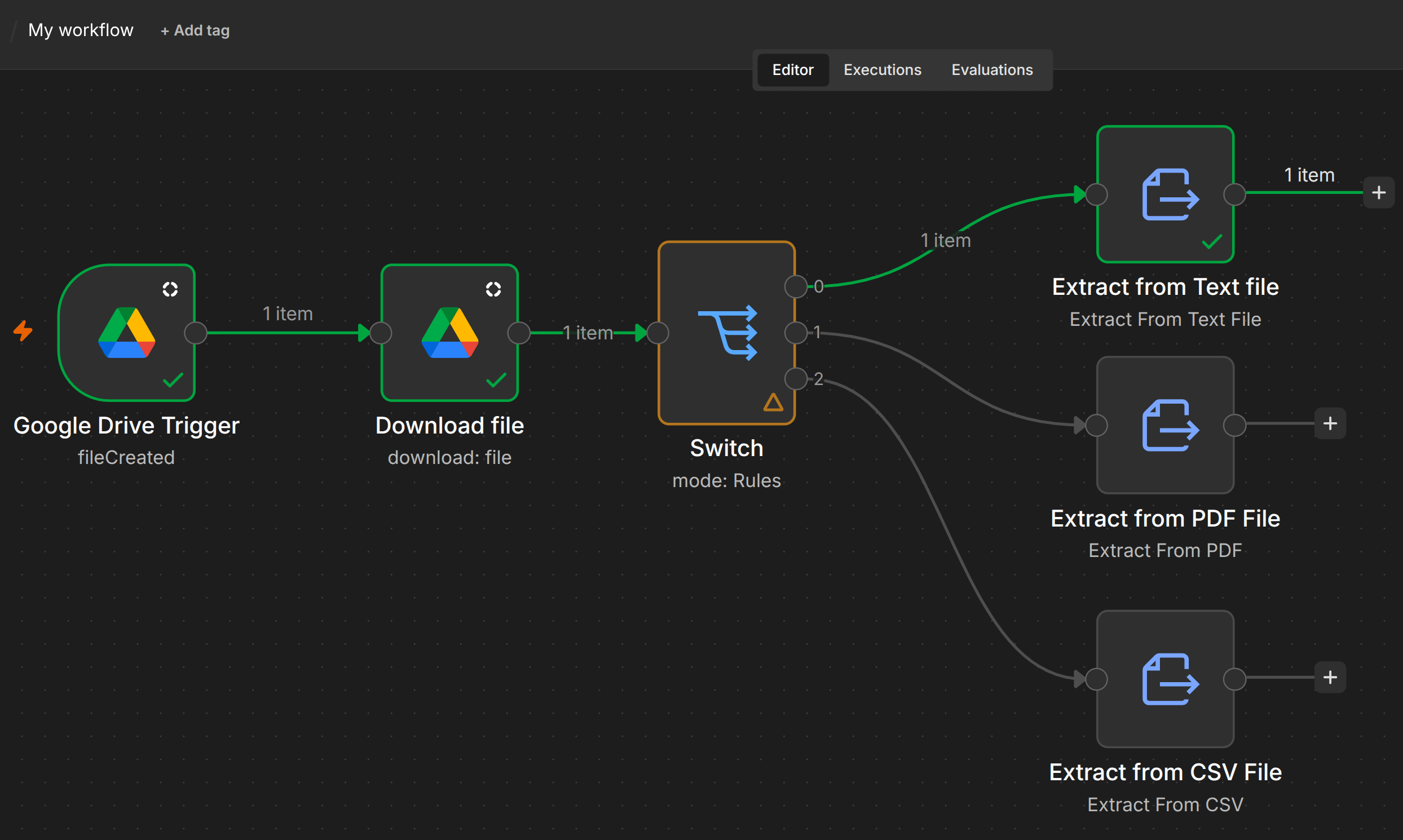This screenshot has width=1403, height=840.
Task: Add a node after Extract from CSV File
Action: pos(1330,677)
